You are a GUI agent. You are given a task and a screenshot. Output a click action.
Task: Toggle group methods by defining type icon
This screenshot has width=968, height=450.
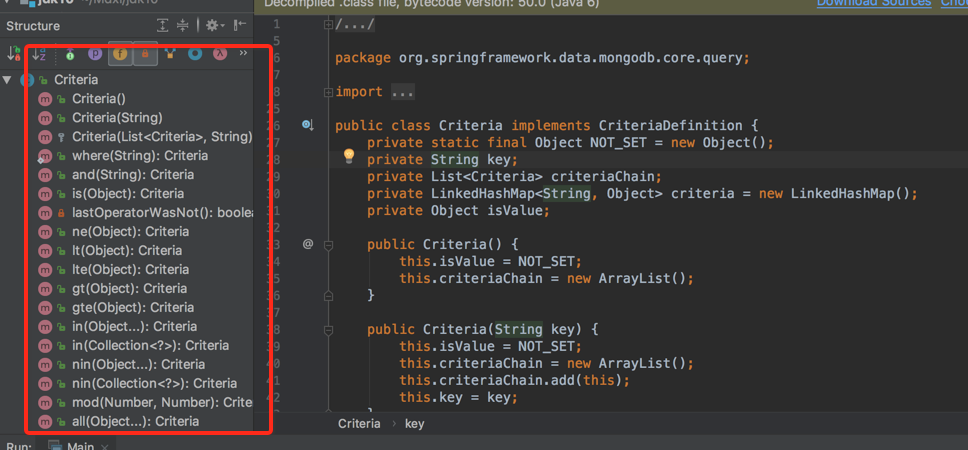[x=170, y=54]
